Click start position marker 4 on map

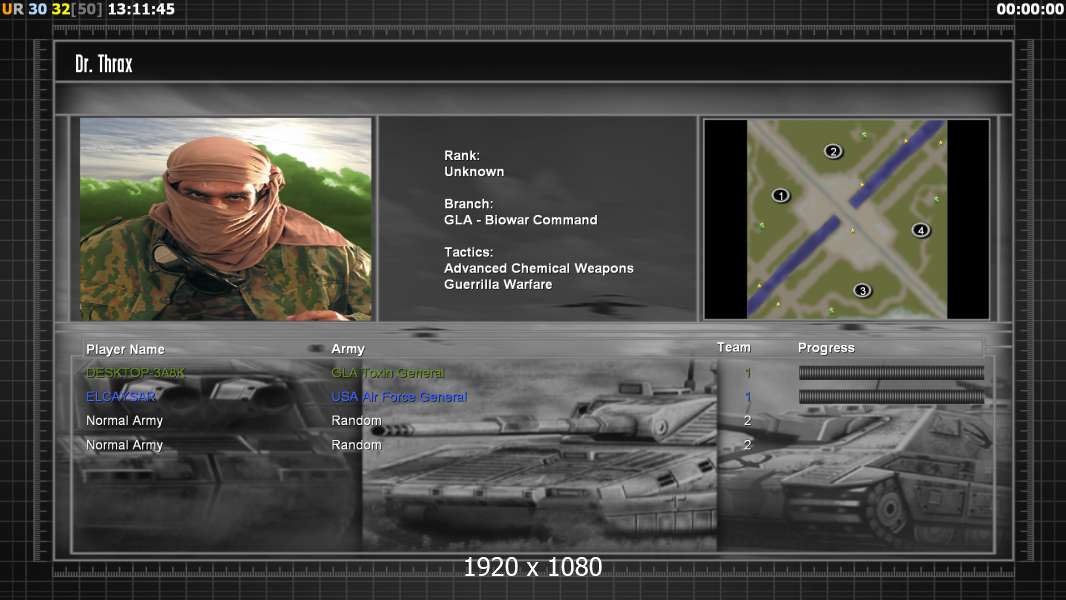click(x=921, y=230)
